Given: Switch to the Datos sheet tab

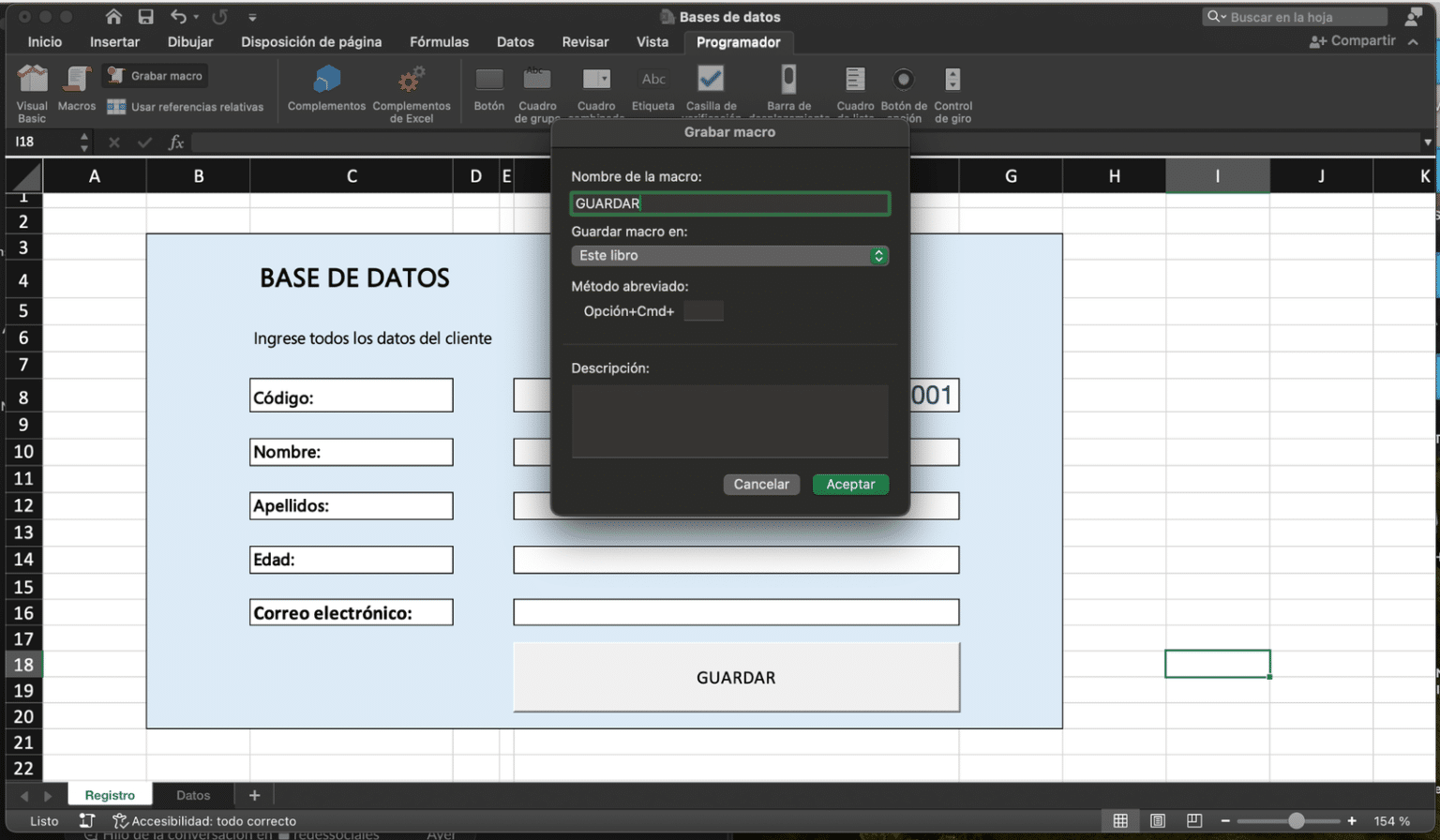Looking at the screenshot, I should pos(193,794).
